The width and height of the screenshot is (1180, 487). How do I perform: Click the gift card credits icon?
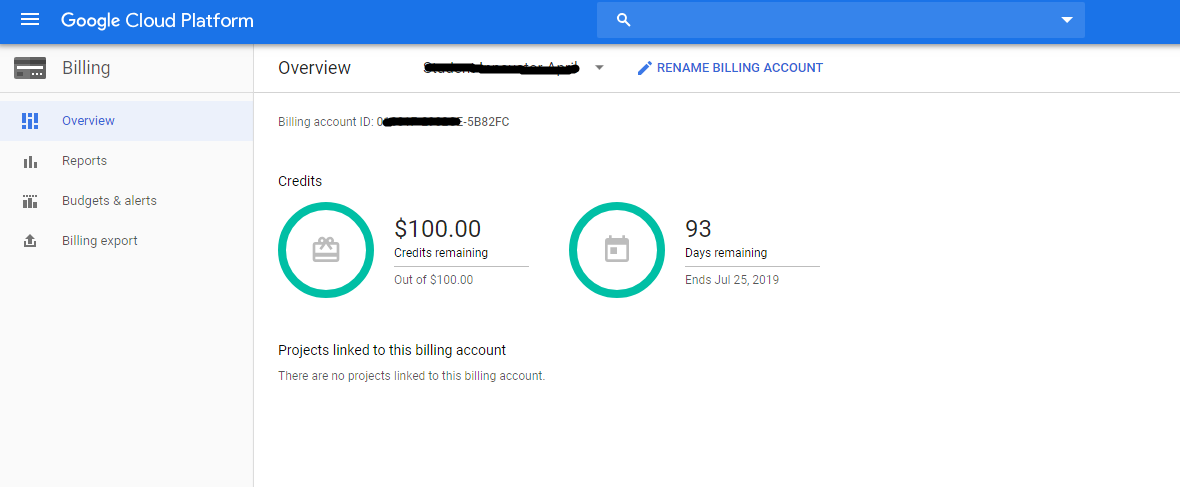[x=326, y=250]
